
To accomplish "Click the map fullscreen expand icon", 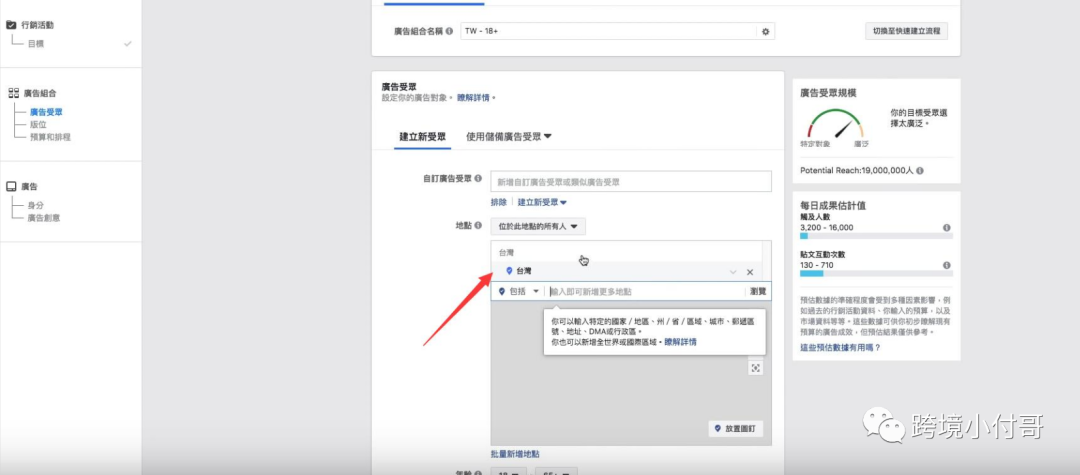I will (756, 368).
